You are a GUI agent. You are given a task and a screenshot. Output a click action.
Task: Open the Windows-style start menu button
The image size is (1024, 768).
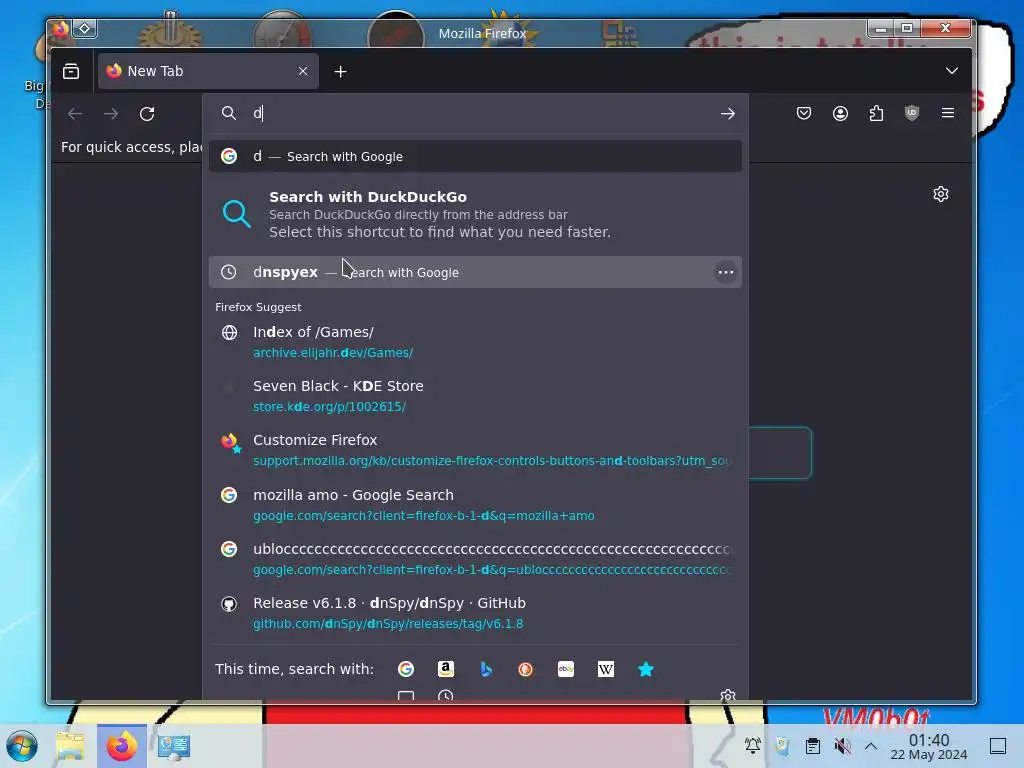tap(22, 746)
